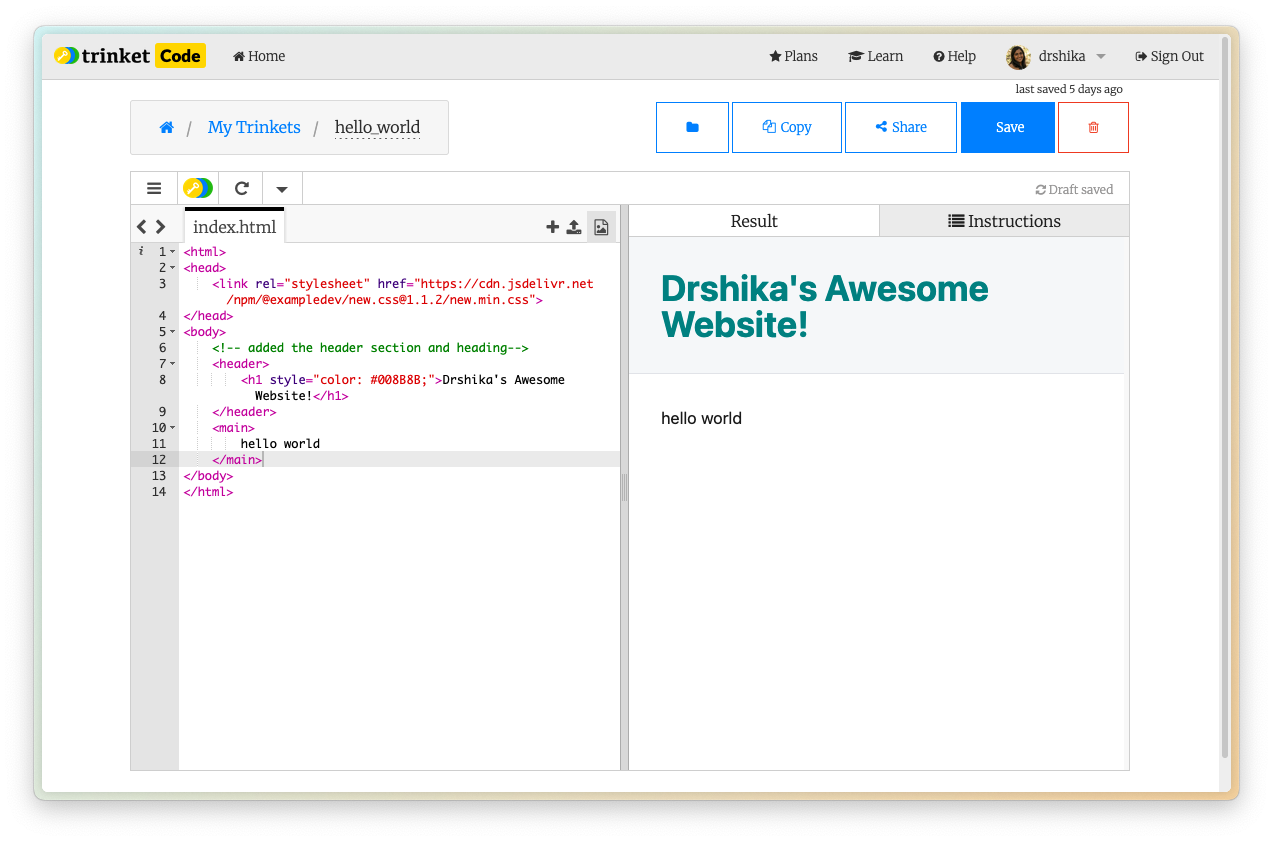The image size is (1273, 842).
Task: Switch to the Instructions tab
Action: coord(1004,221)
